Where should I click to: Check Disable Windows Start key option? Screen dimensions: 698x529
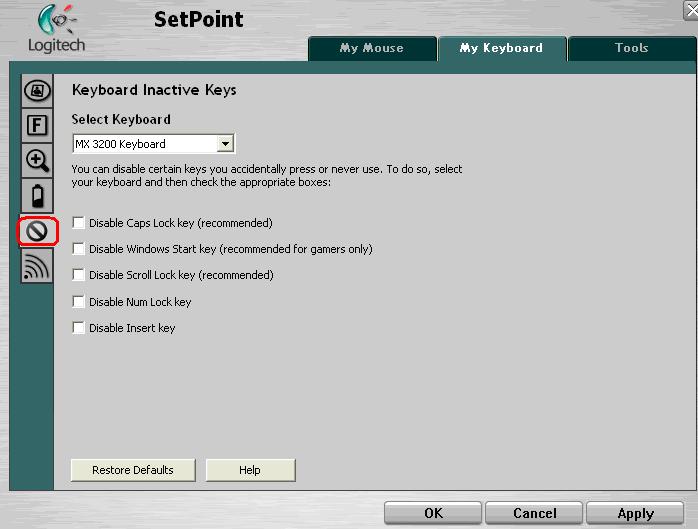click(79, 248)
